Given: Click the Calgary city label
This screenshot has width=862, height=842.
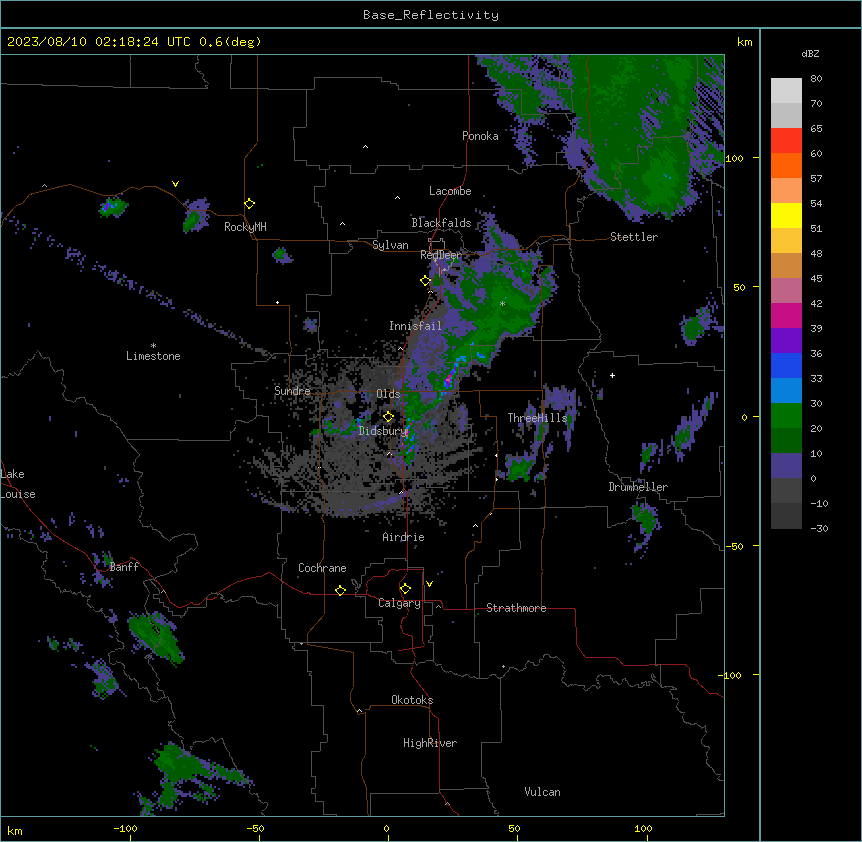Looking at the screenshot, I should click(399, 603).
